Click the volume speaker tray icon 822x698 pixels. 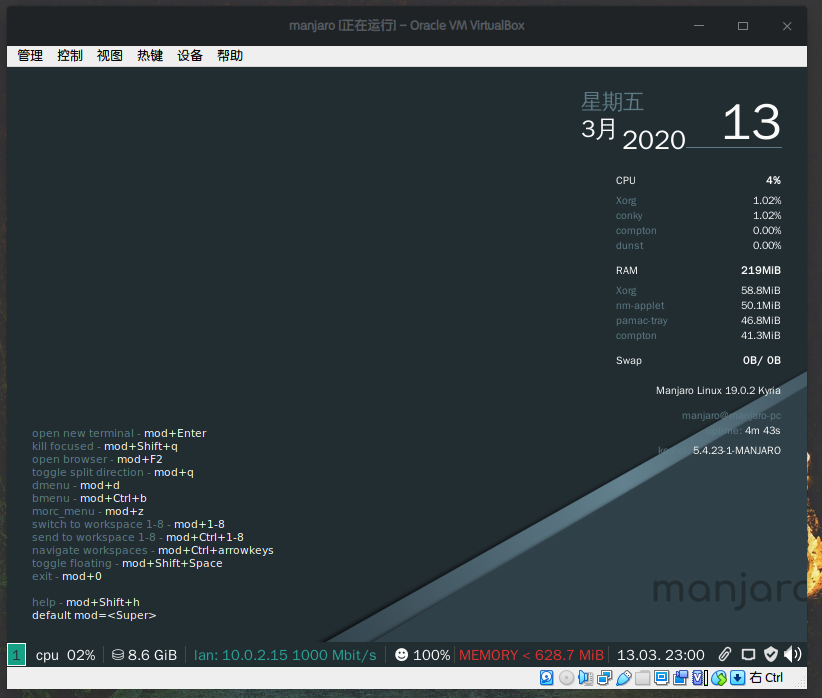(x=793, y=654)
